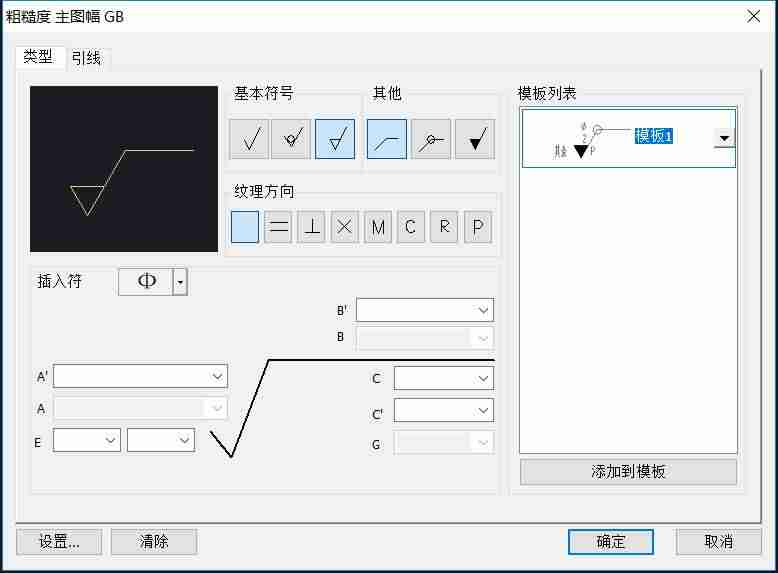This screenshot has height=573, width=778.
Task: Select the filled triangle symbol under 其他
Action: (475, 139)
